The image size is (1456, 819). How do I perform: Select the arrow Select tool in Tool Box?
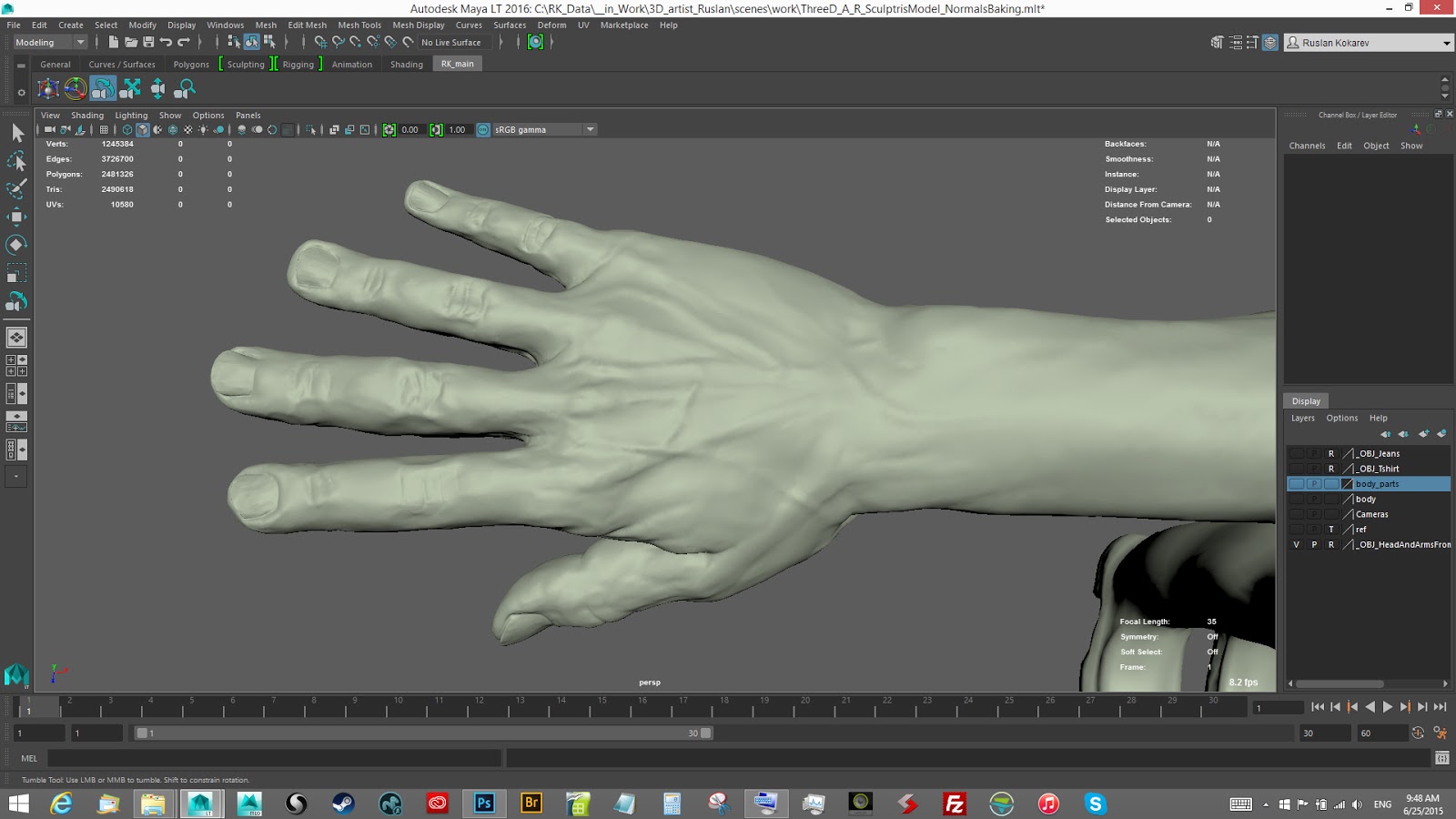click(16, 133)
